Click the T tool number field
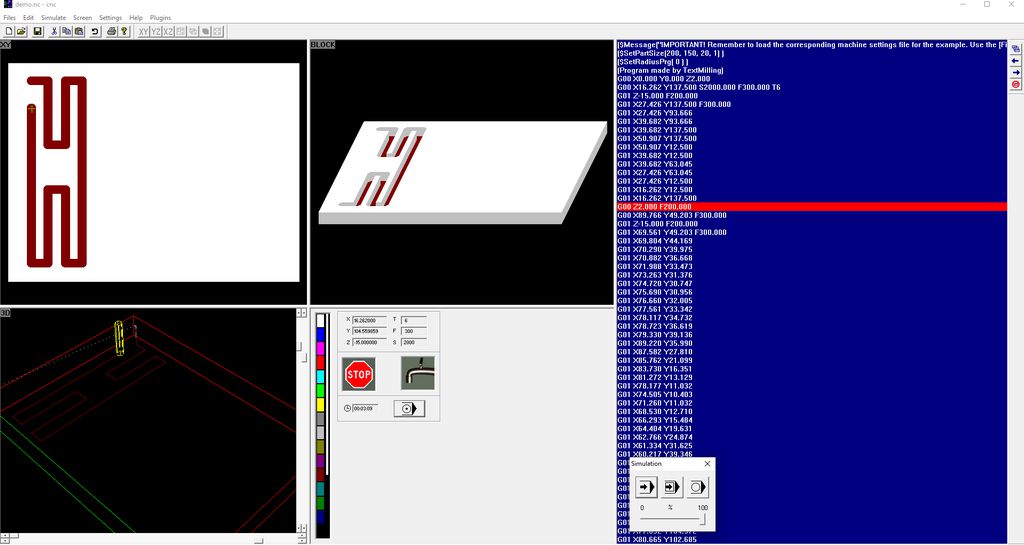 pyautogui.click(x=413, y=320)
